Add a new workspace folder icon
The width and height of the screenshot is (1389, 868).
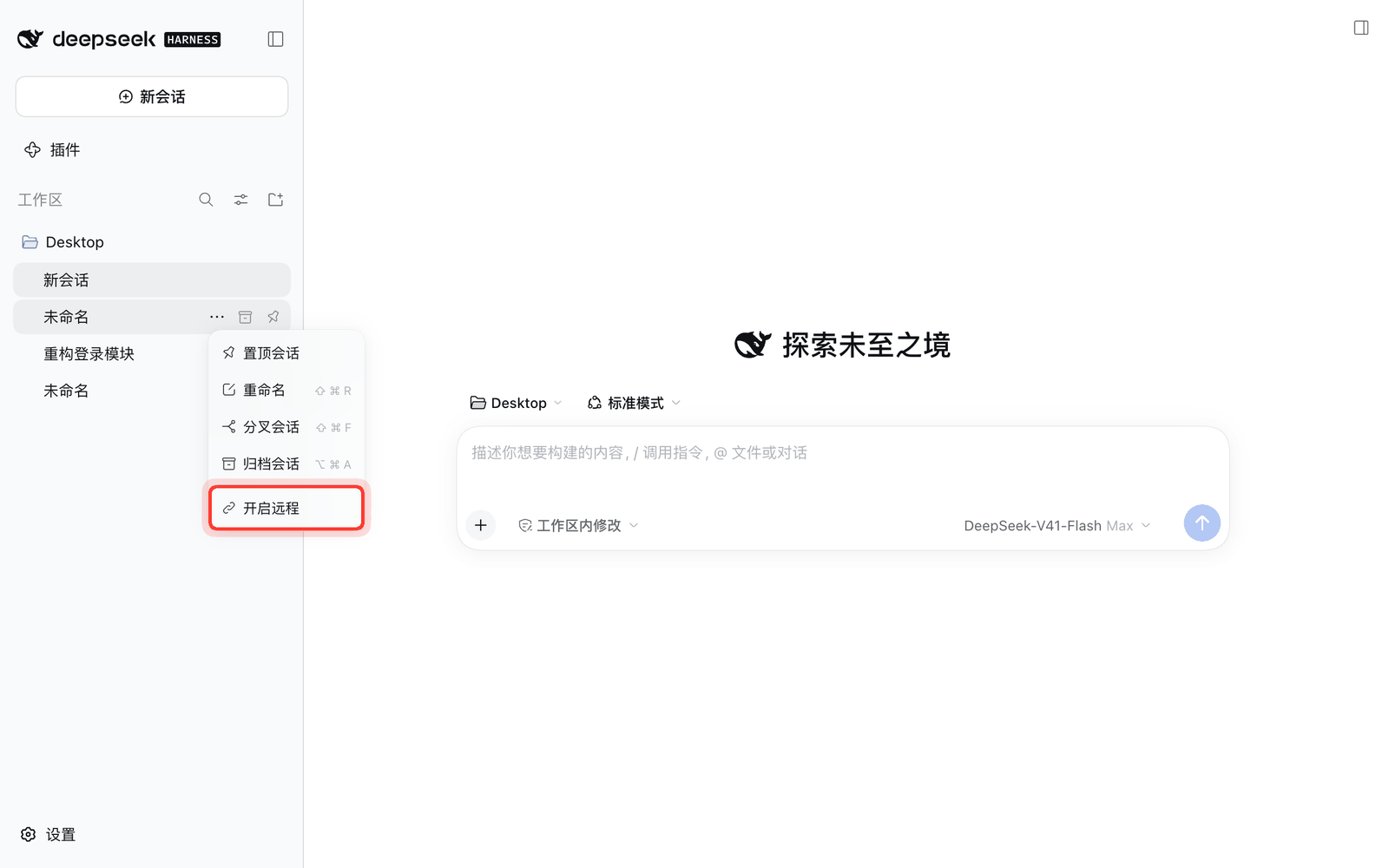tap(275, 200)
